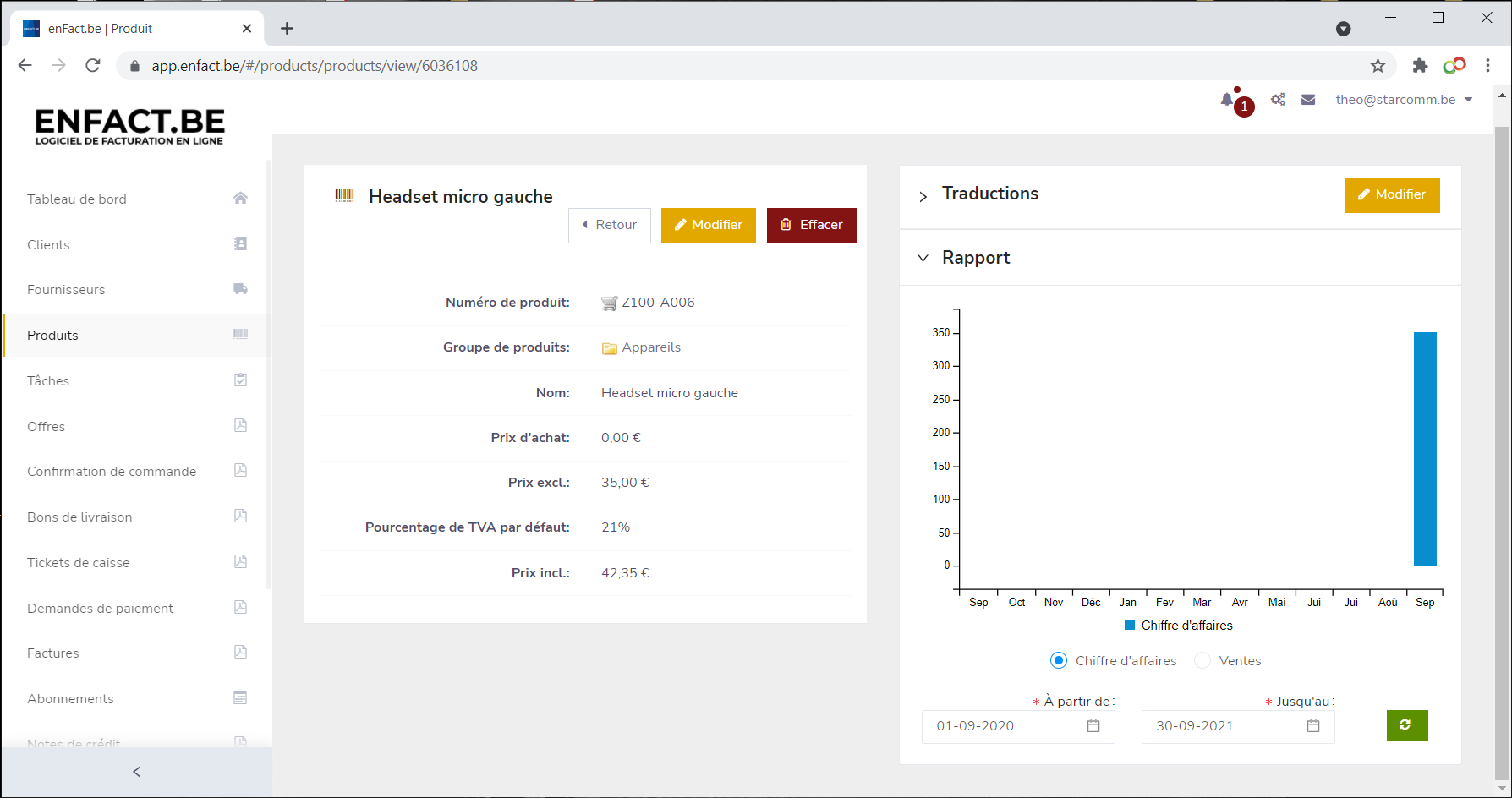Click the truck icon beside Fournisseurs
This screenshot has width=1512, height=798.
[240, 289]
